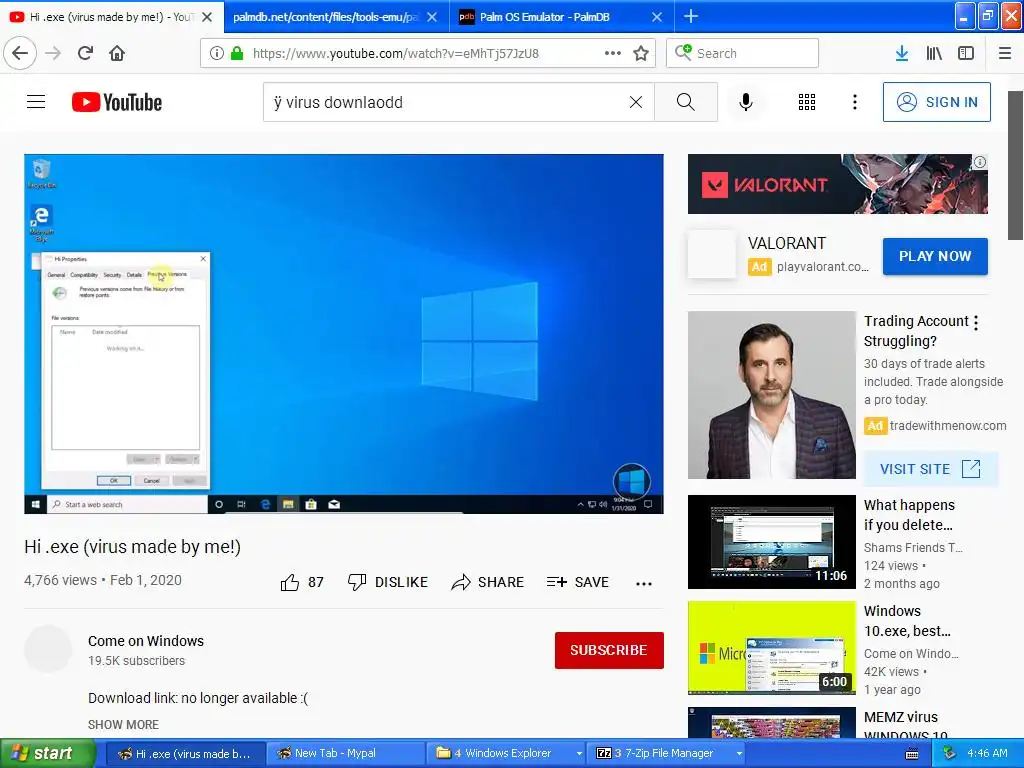Click the DISLIKE button

coord(388,582)
